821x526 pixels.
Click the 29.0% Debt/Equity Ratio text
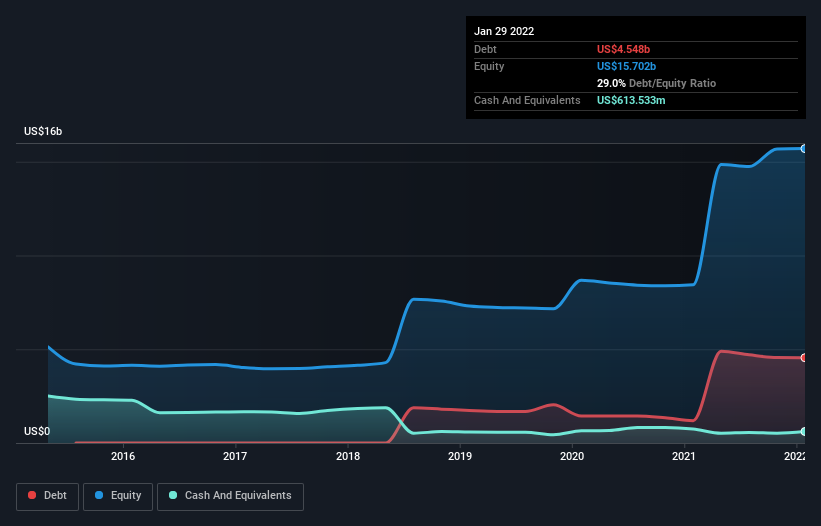click(656, 83)
